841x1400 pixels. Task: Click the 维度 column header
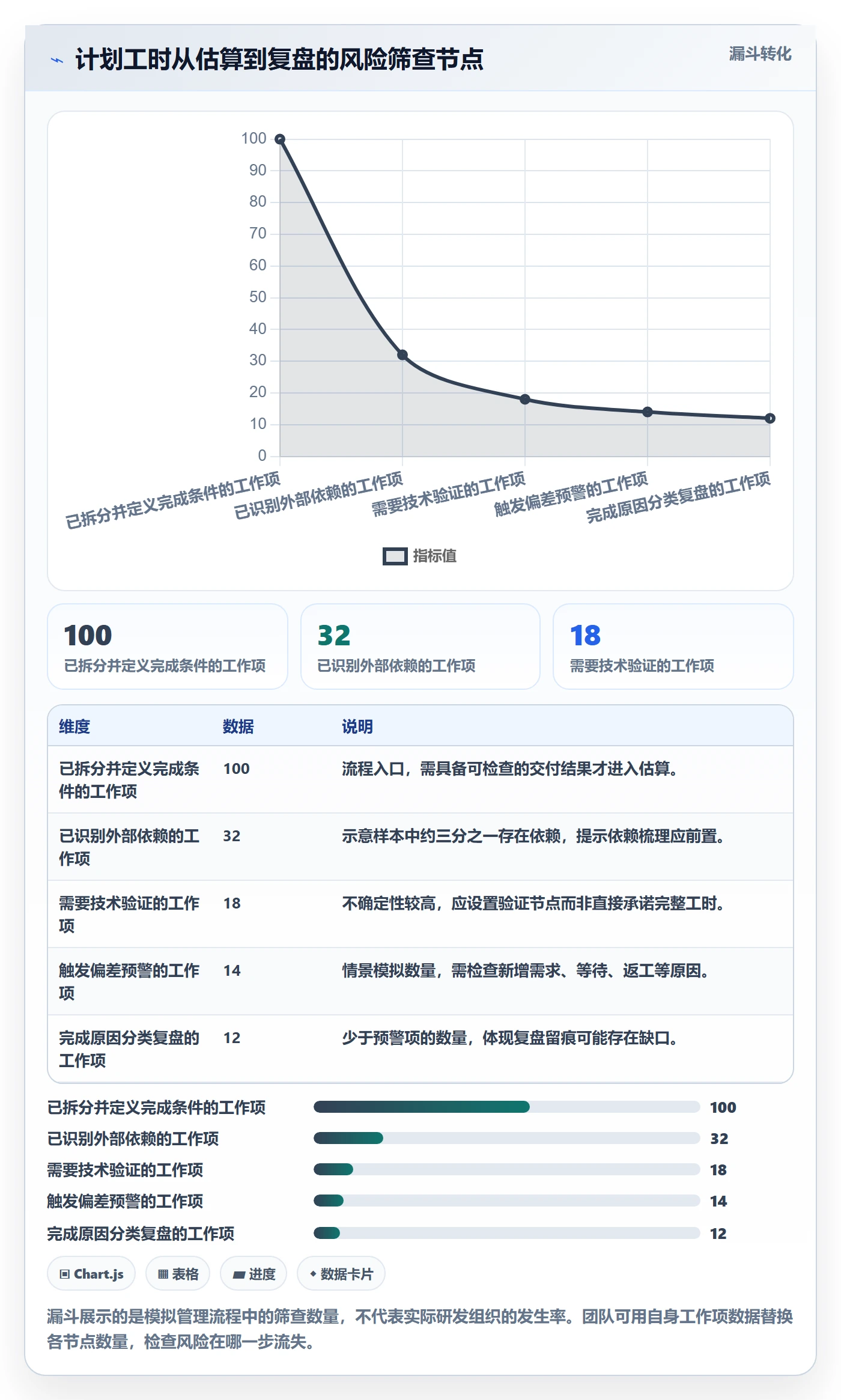[74, 726]
